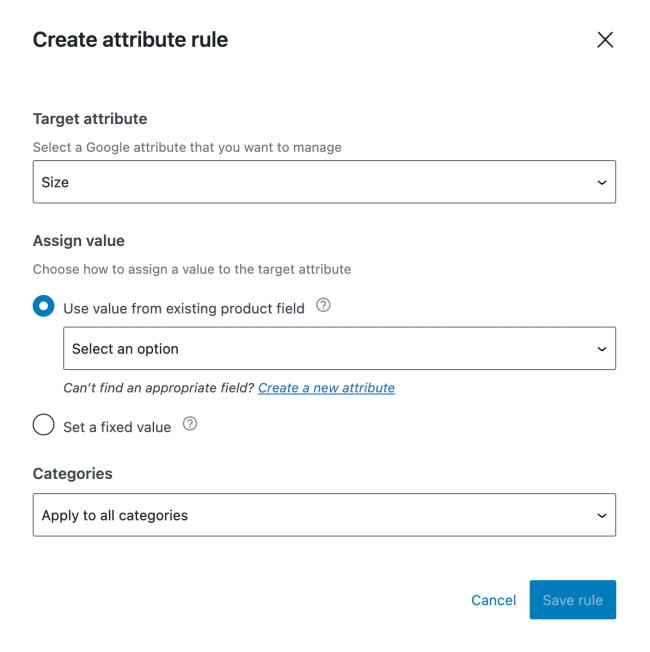Click the "Assign value" section heading
This screenshot has width=650, height=652.
point(79,241)
